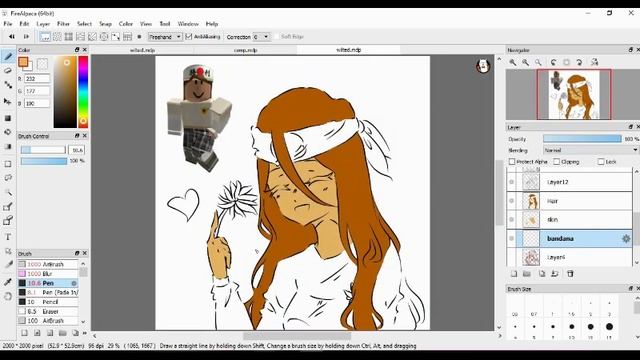Open the Layer menu
Viewport: 640px width, 360px height.
[x=43, y=24]
